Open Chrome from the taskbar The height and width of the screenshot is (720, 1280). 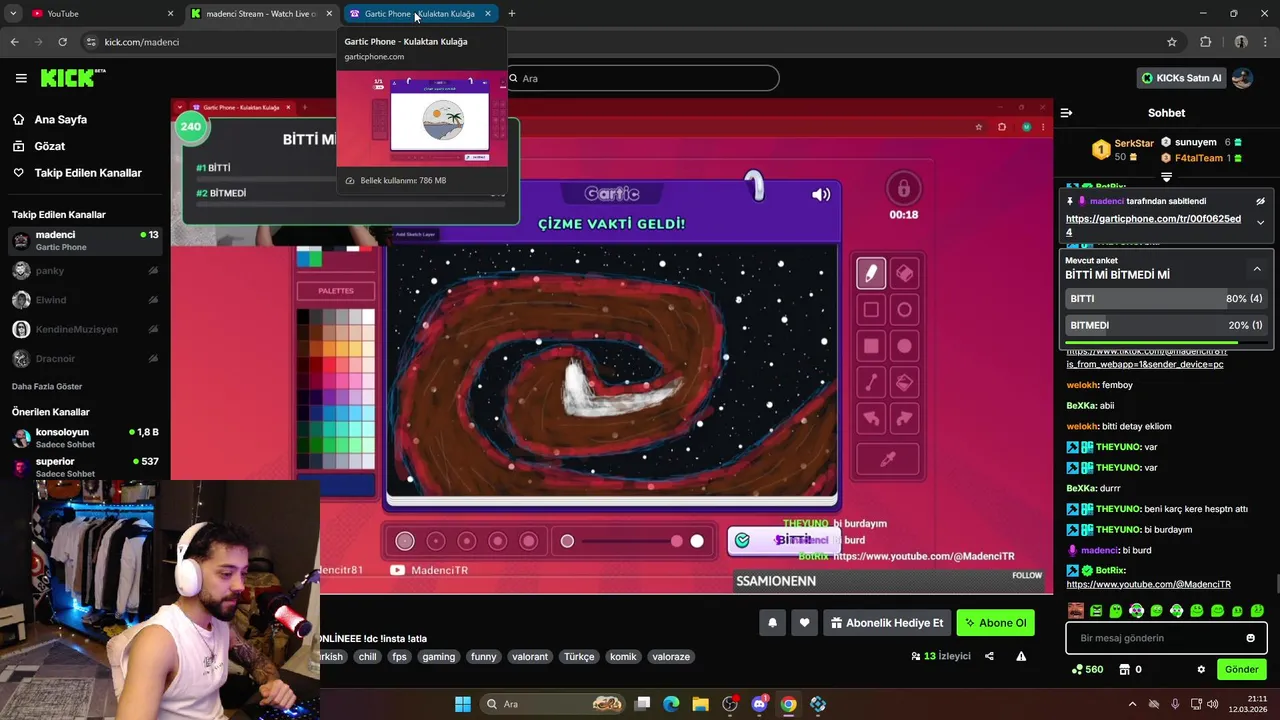788,704
